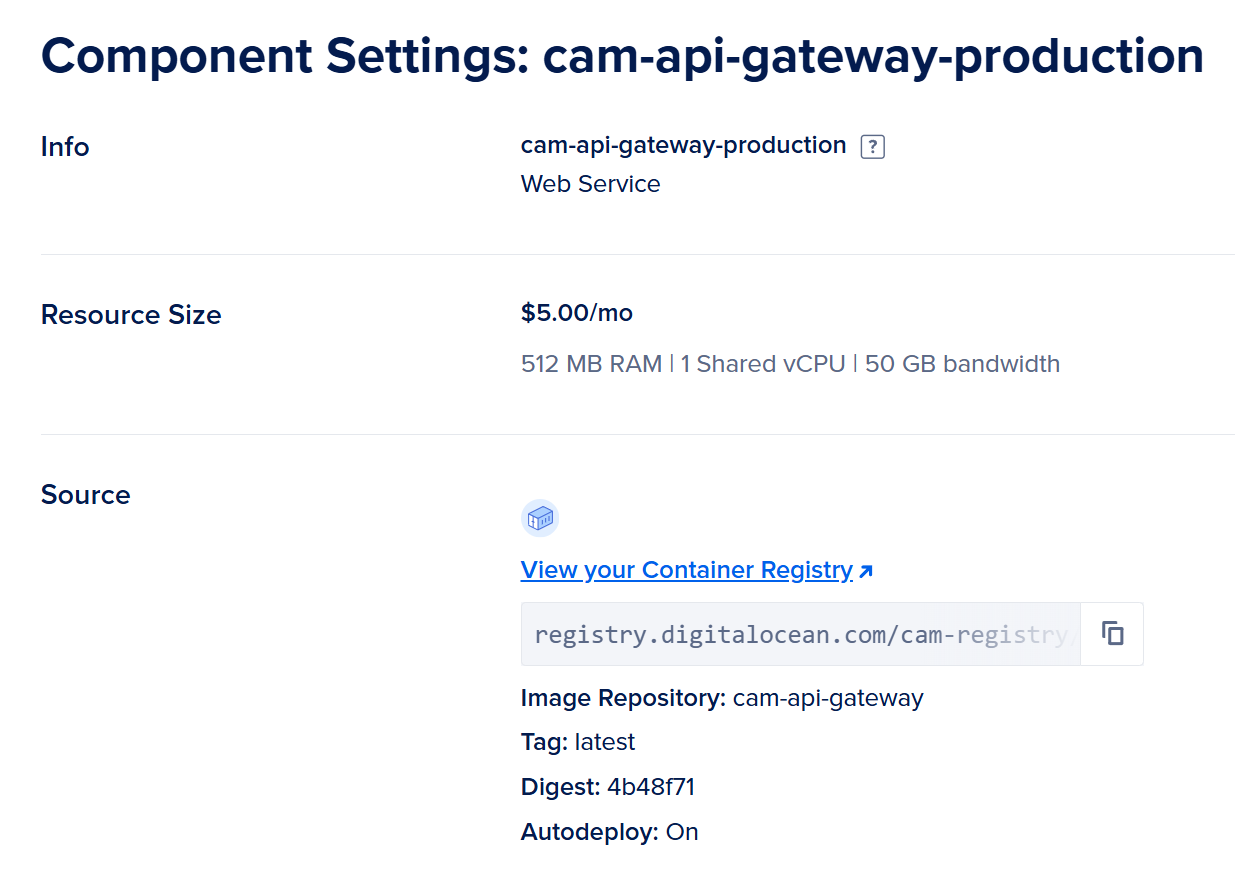The height and width of the screenshot is (879, 1235).
Task: Open the View your Container Registry link
Action: coord(686,570)
